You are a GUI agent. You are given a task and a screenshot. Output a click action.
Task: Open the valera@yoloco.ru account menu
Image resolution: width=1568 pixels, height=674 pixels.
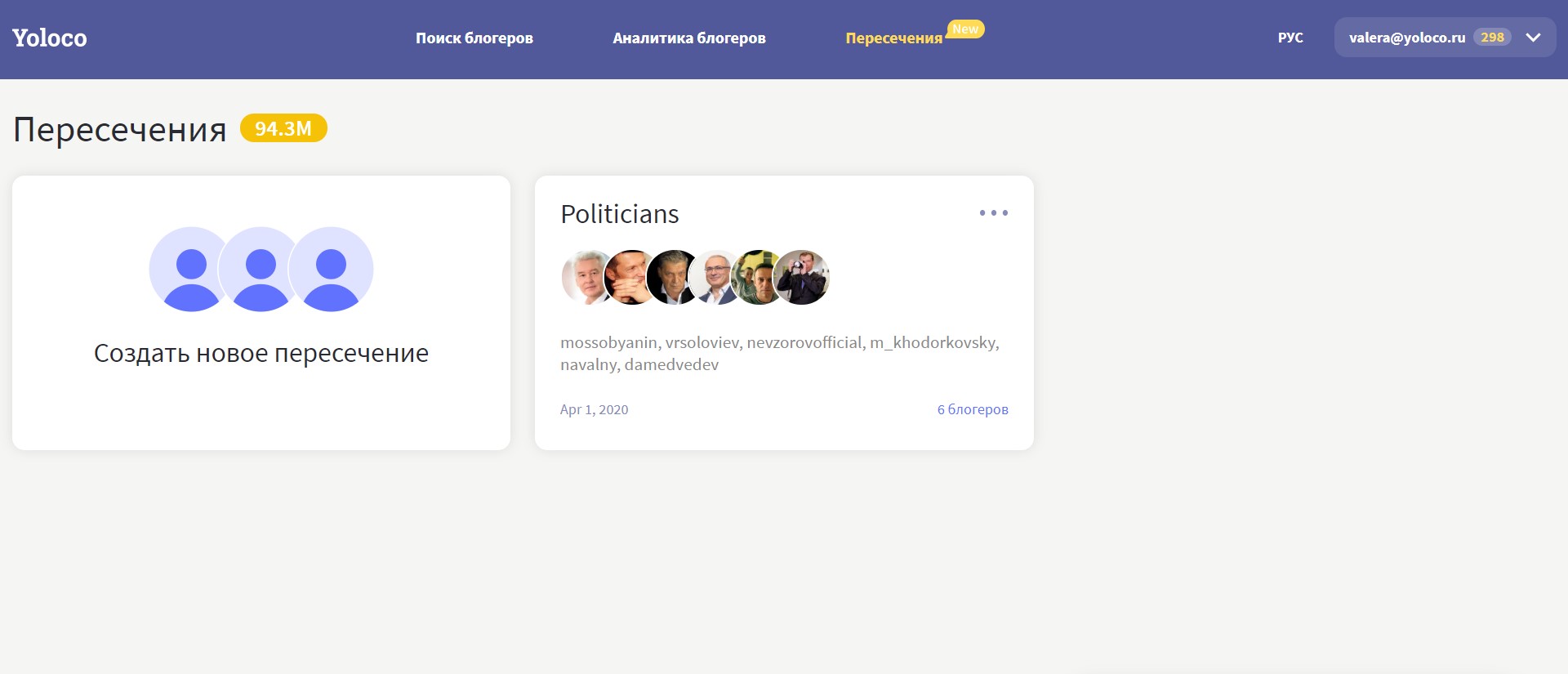tap(1406, 38)
